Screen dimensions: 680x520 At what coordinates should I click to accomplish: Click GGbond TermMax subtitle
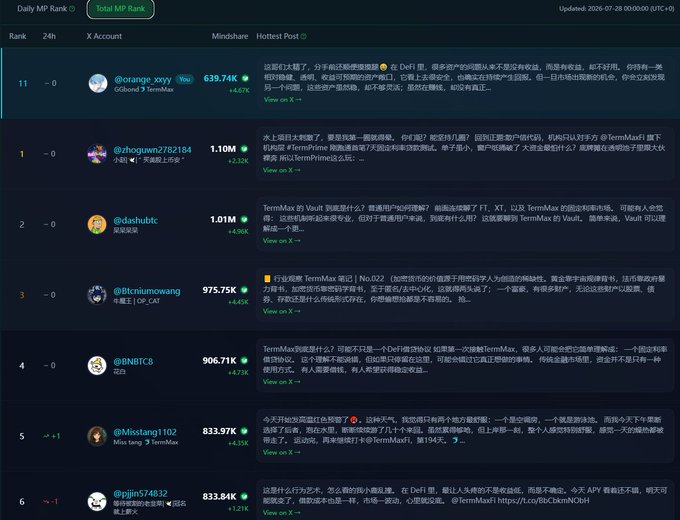pyautogui.click(x=144, y=89)
